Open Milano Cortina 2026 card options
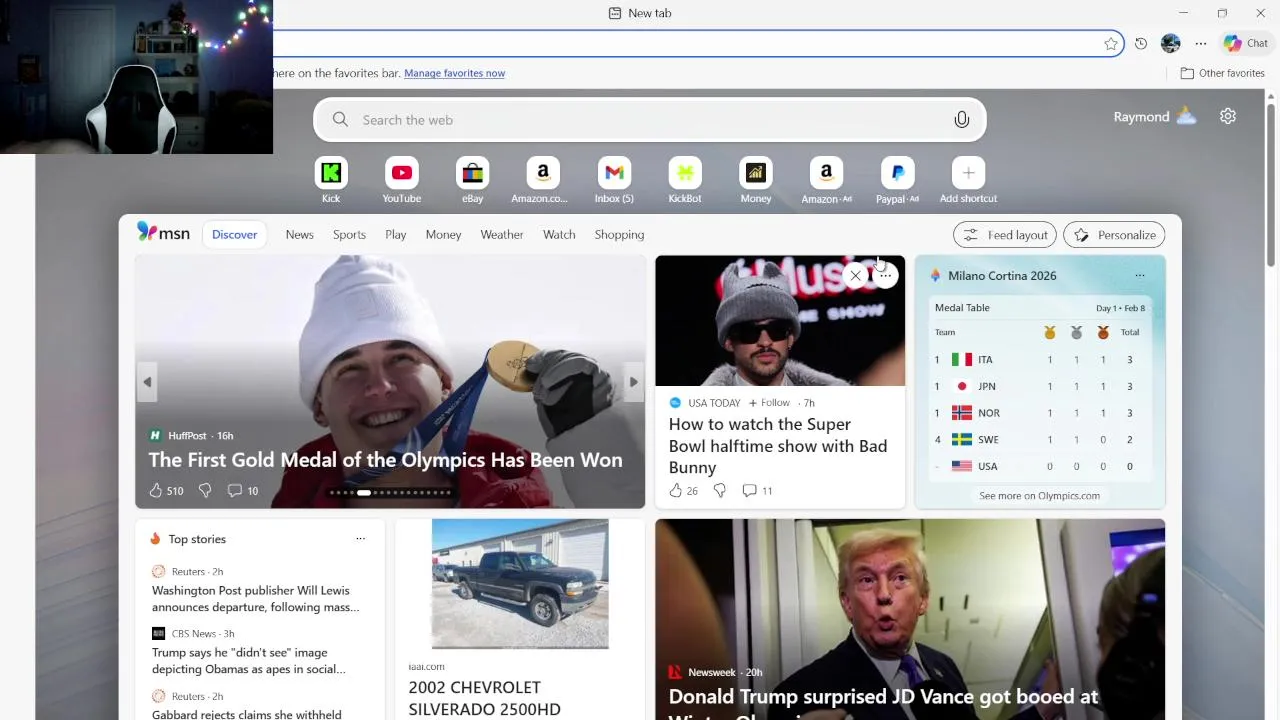This screenshot has width=1280, height=720. point(1139,276)
